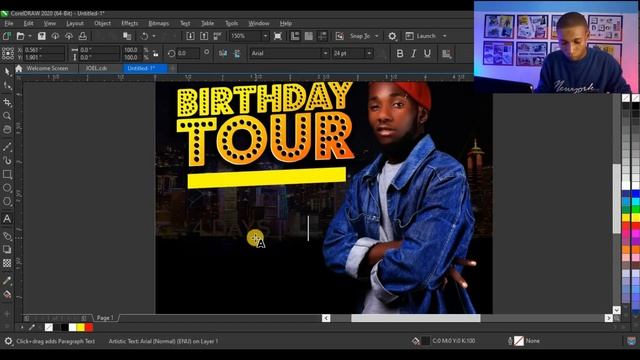Image resolution: width=640 pixels, height=360 pixels.
Task: Pick the red swatch in document palette
Action: click(89, 327)
